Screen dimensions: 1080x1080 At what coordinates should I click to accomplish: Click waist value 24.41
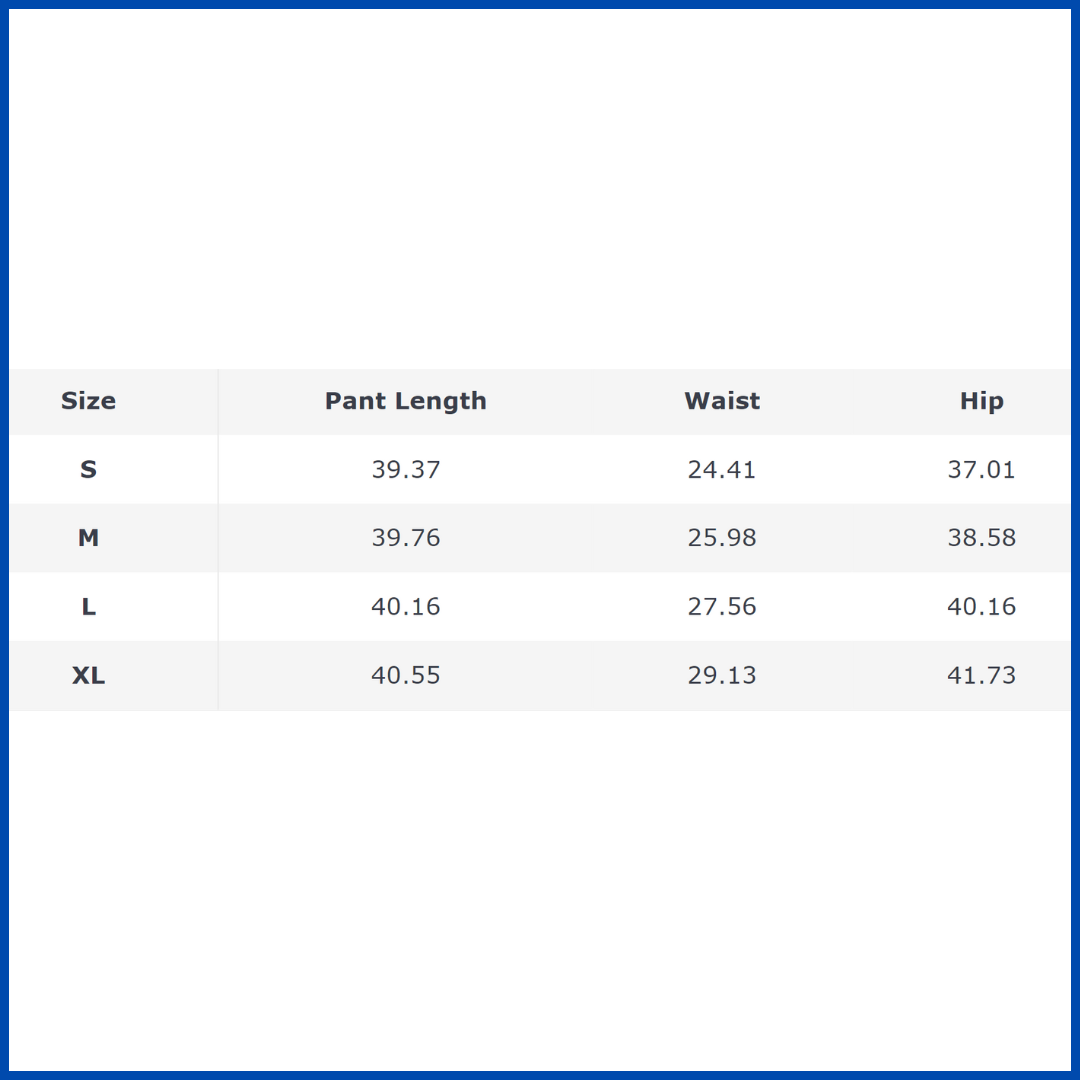tap(722, 469)
